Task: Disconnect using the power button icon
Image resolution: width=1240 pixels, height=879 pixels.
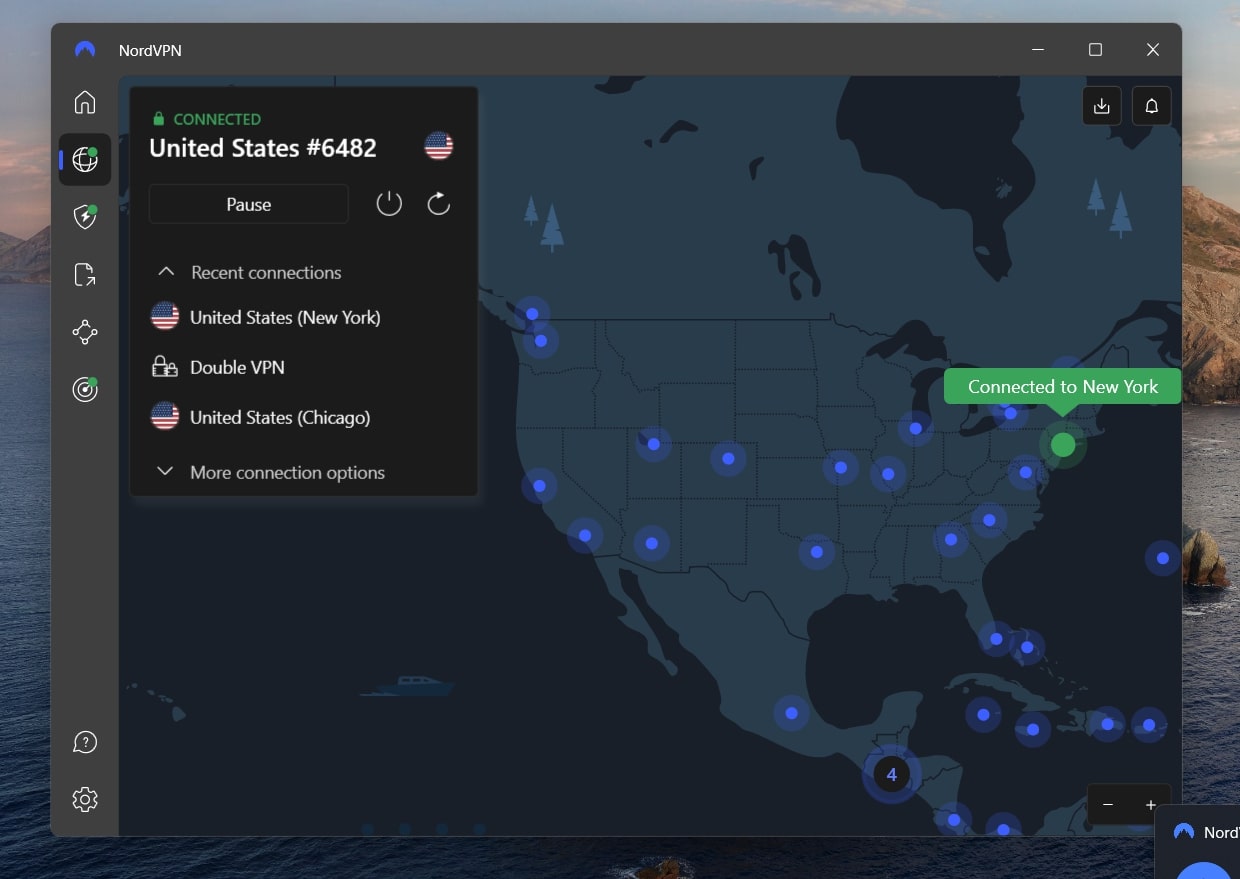Action: [389, 203]
